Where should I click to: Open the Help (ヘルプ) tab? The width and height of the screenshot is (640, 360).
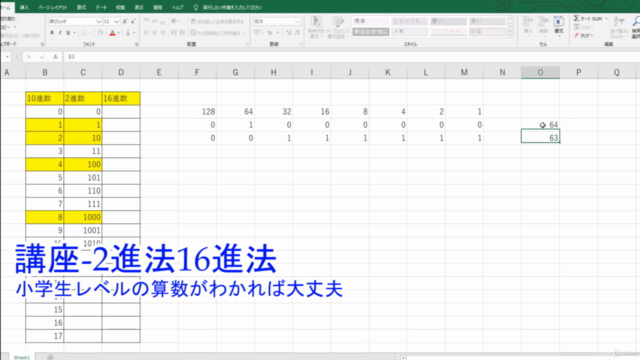coord(177,7)
